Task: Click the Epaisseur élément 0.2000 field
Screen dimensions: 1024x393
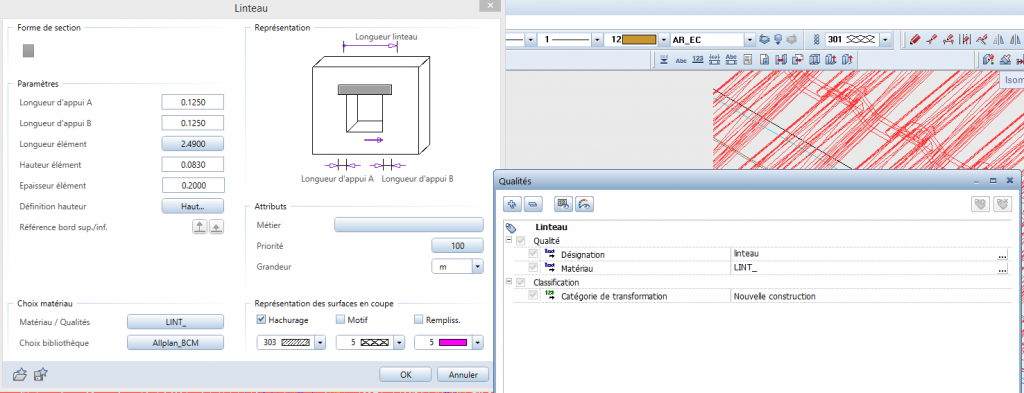Action: pyautogui.click(x=193, y=185)
